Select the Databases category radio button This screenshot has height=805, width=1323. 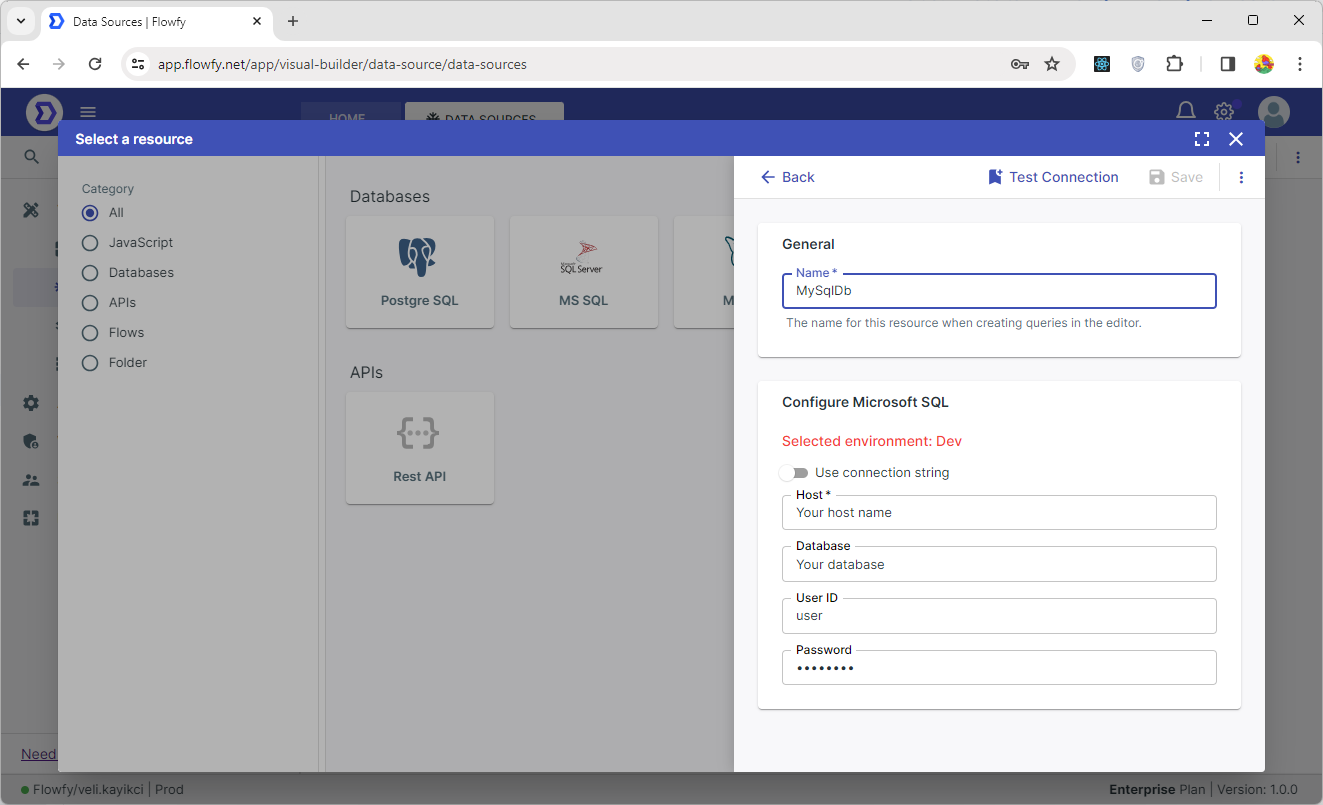pyautogui.click(x=90, y=273)
